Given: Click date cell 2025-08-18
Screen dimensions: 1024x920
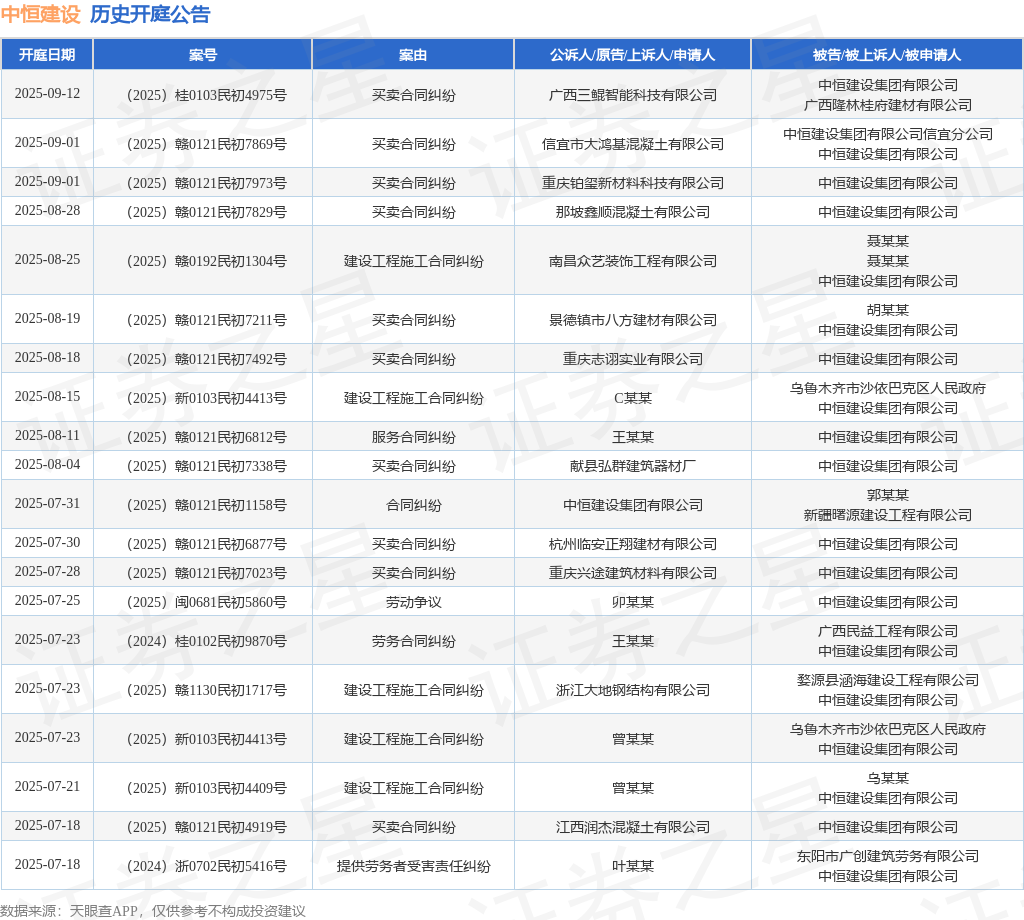Looking at the screenshot, I should point(47,357).
